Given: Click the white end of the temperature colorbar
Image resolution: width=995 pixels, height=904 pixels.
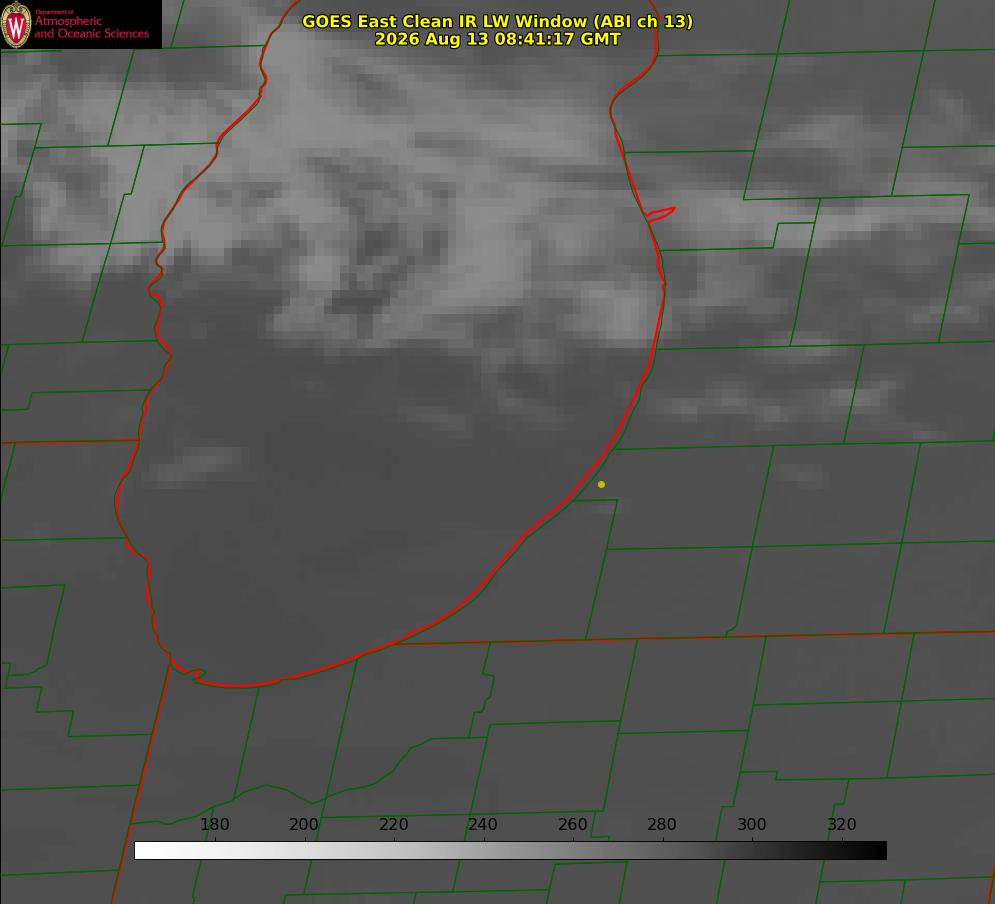Looking at the screenshot, I should [143, 851].
